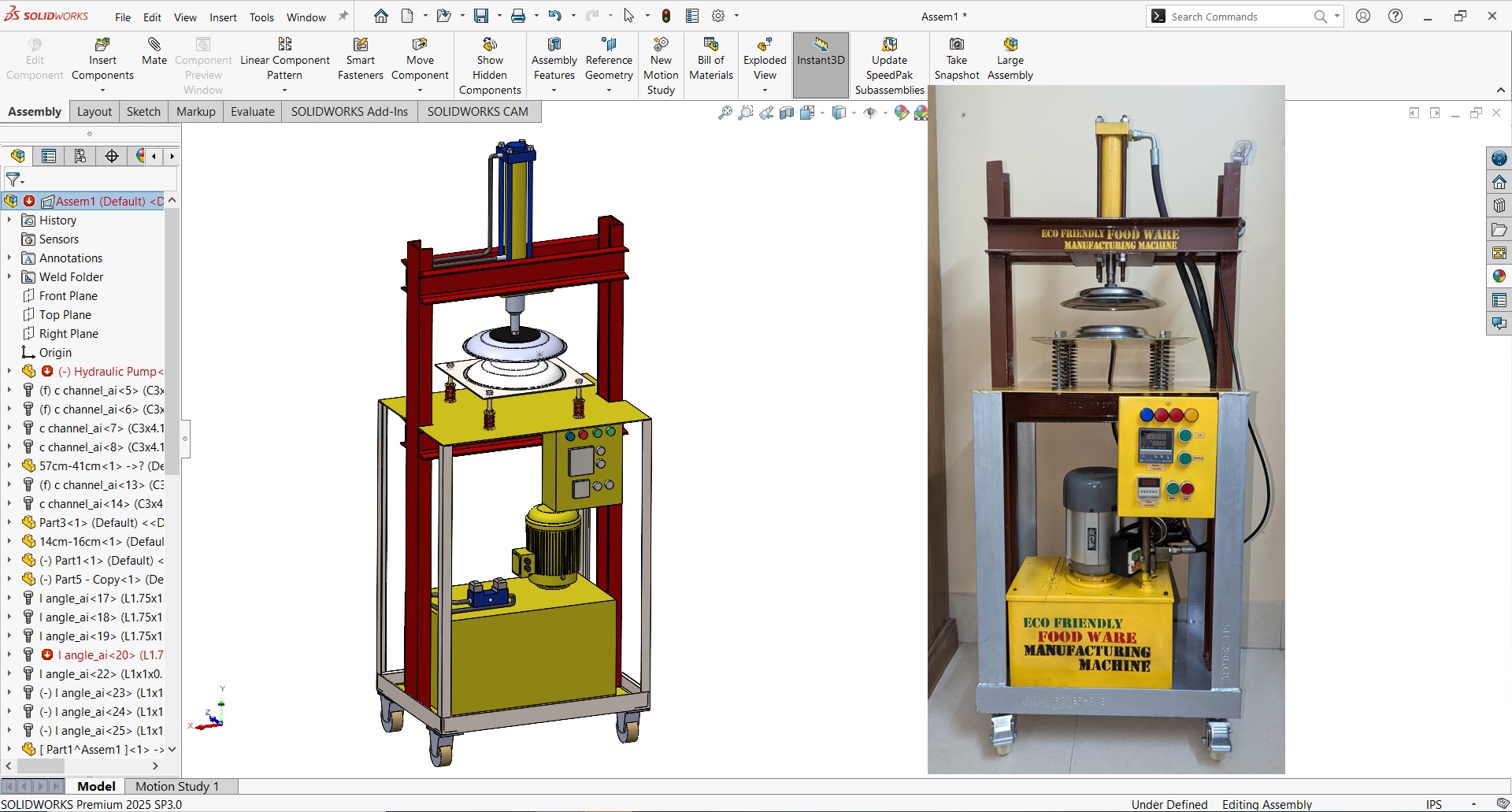Screen dimensions: 1512x812
Task: Click Linear Component Pattern button
Action: pyautogui.click(x=285, y=59)
